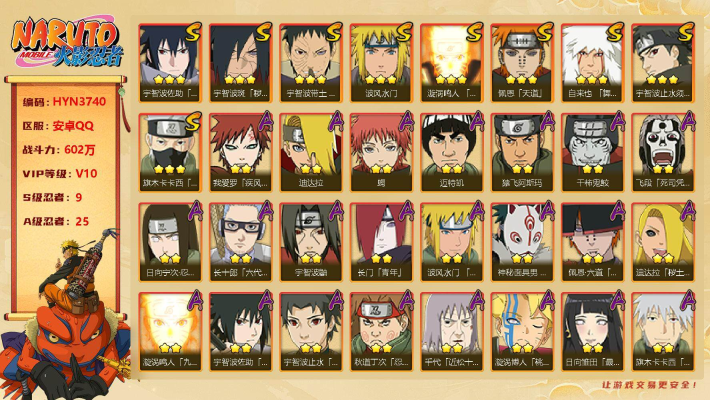Image resolution: width=710 pixels, height=400 pixels.
Task: Select the 长门「青年」 ninja card
Action: (381, 242)
